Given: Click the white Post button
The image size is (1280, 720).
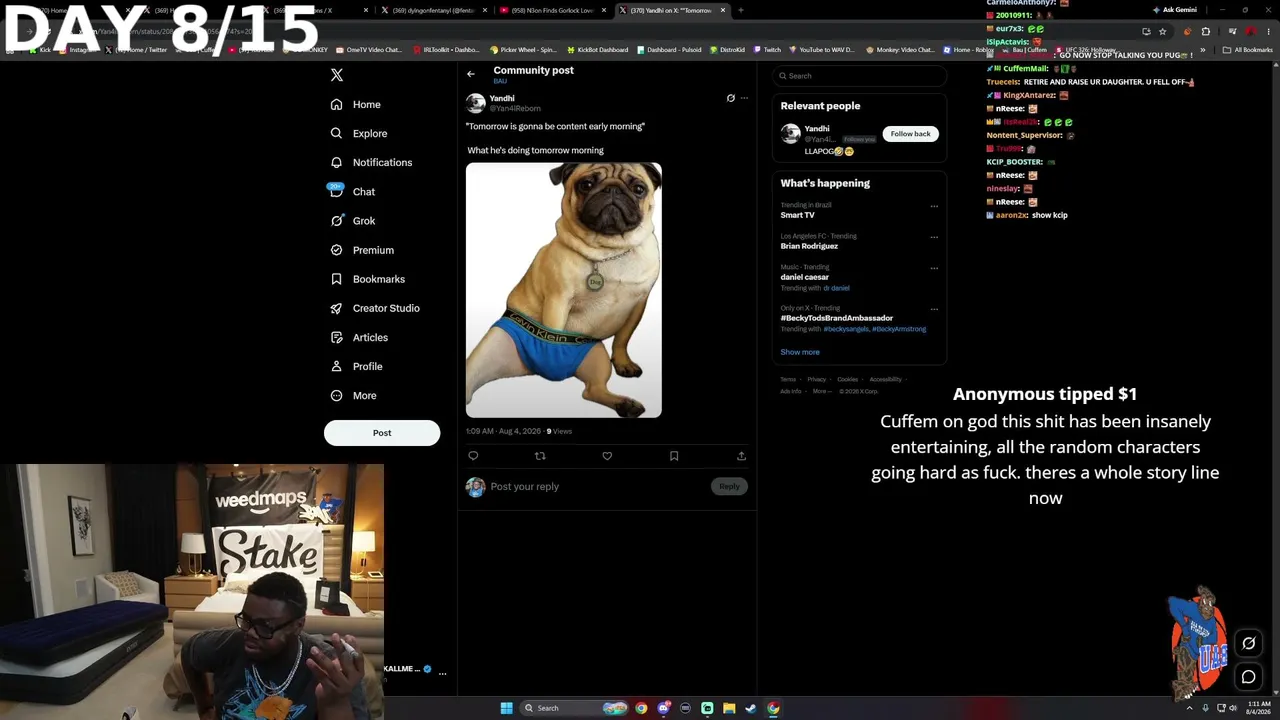Looking at the screenshot, I should [382, 433].
